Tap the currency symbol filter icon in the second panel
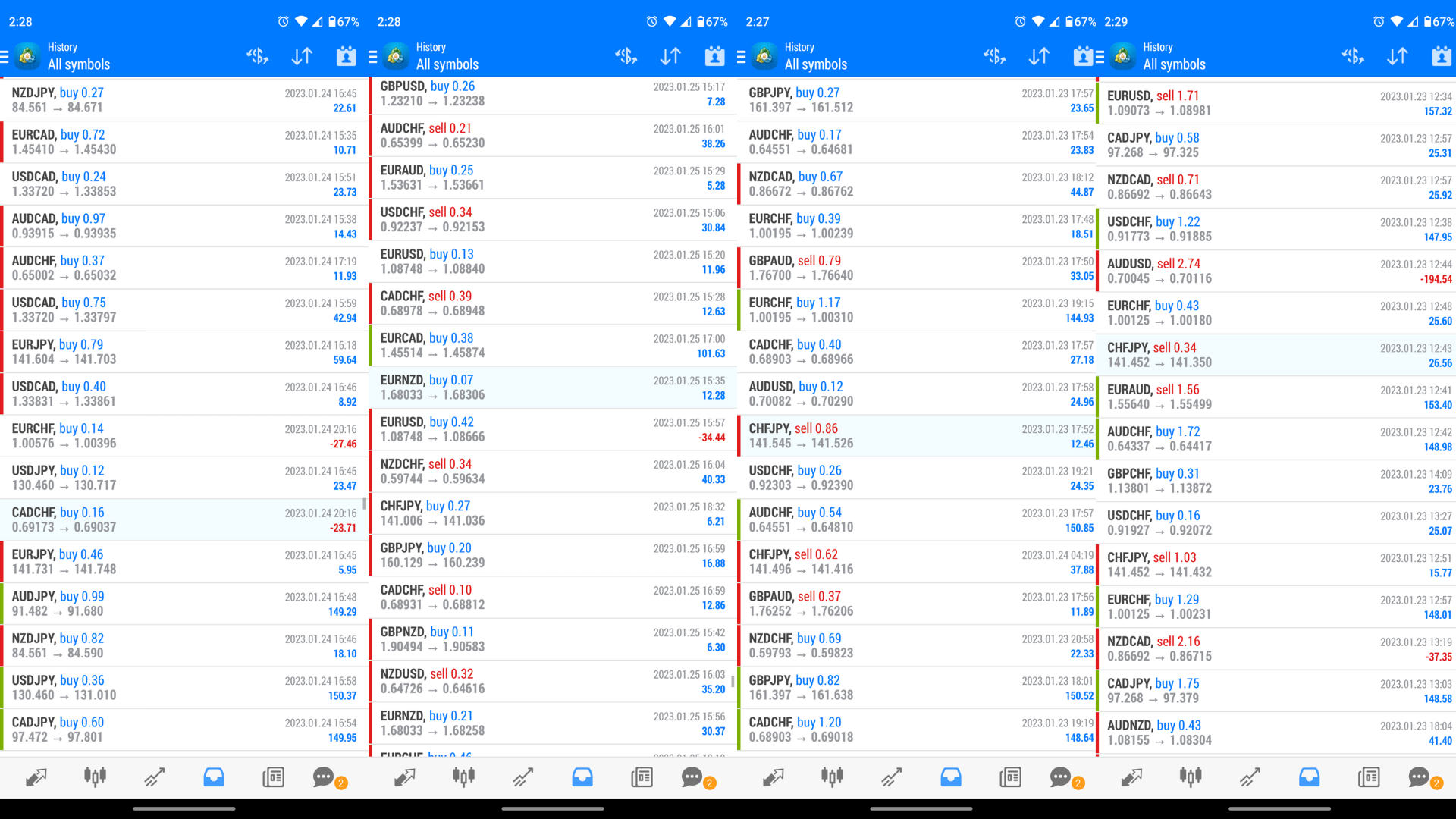 click(626, 56)
